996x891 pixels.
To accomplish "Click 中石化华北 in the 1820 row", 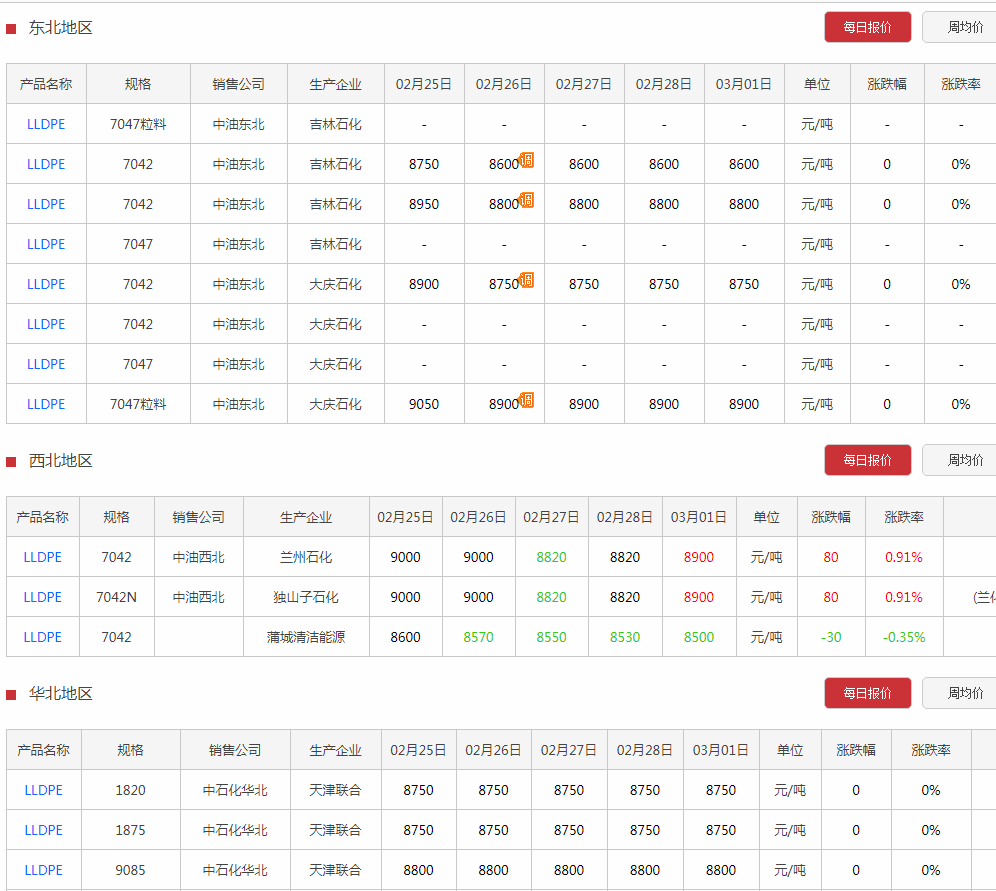I will [x=235, y=791].
